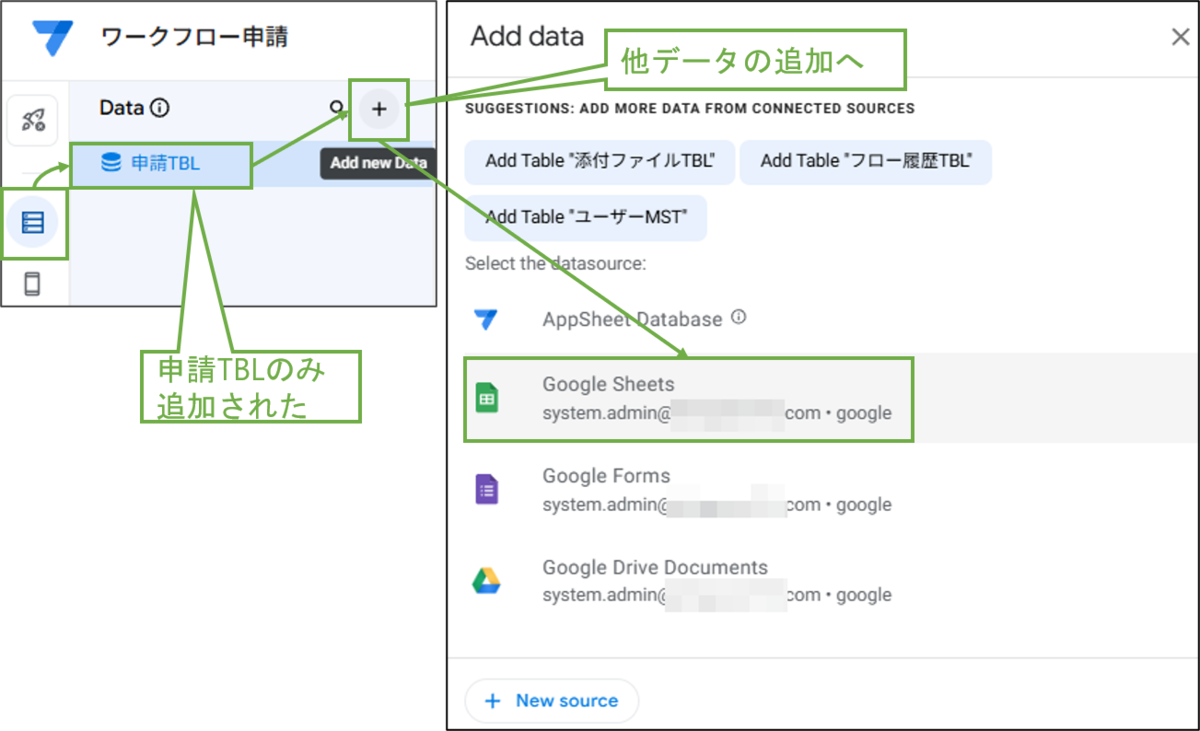Click the Data info circle icon
The height and width of the screenshot is (731, 1200).
160,108
